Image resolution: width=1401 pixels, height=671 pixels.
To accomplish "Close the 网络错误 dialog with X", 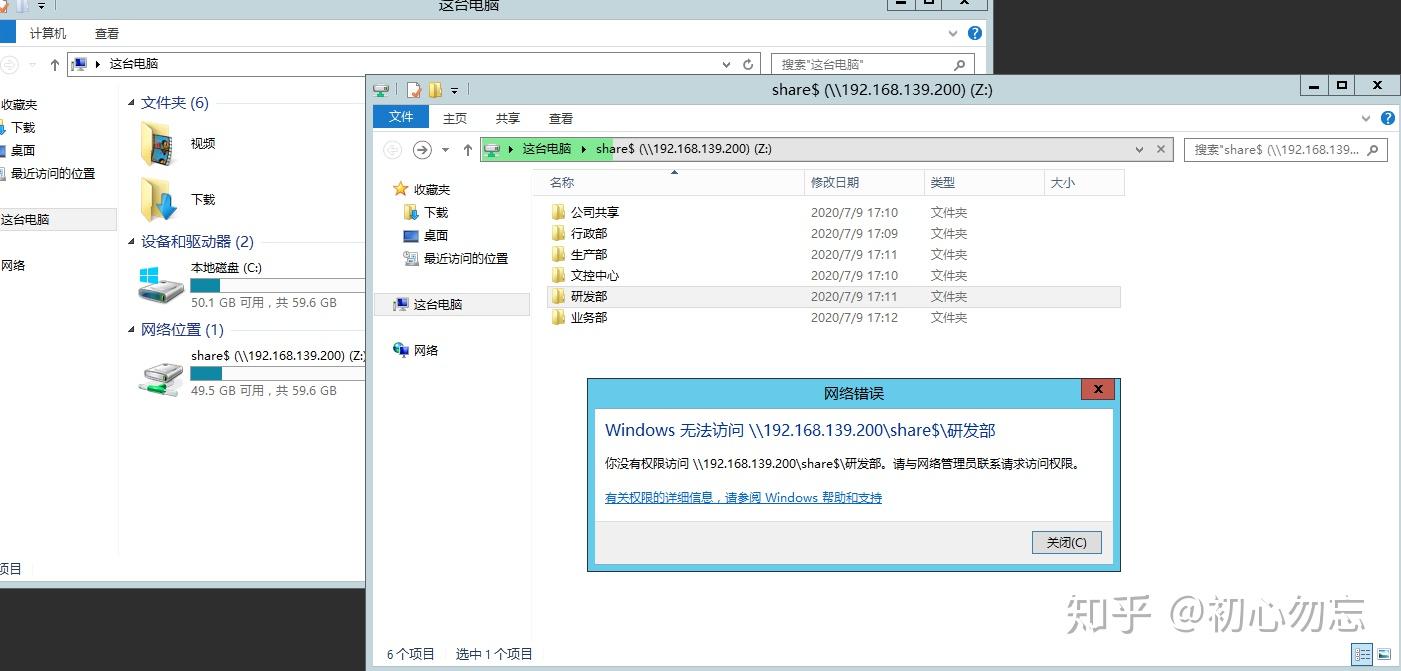I will [x=1098, y=390].
